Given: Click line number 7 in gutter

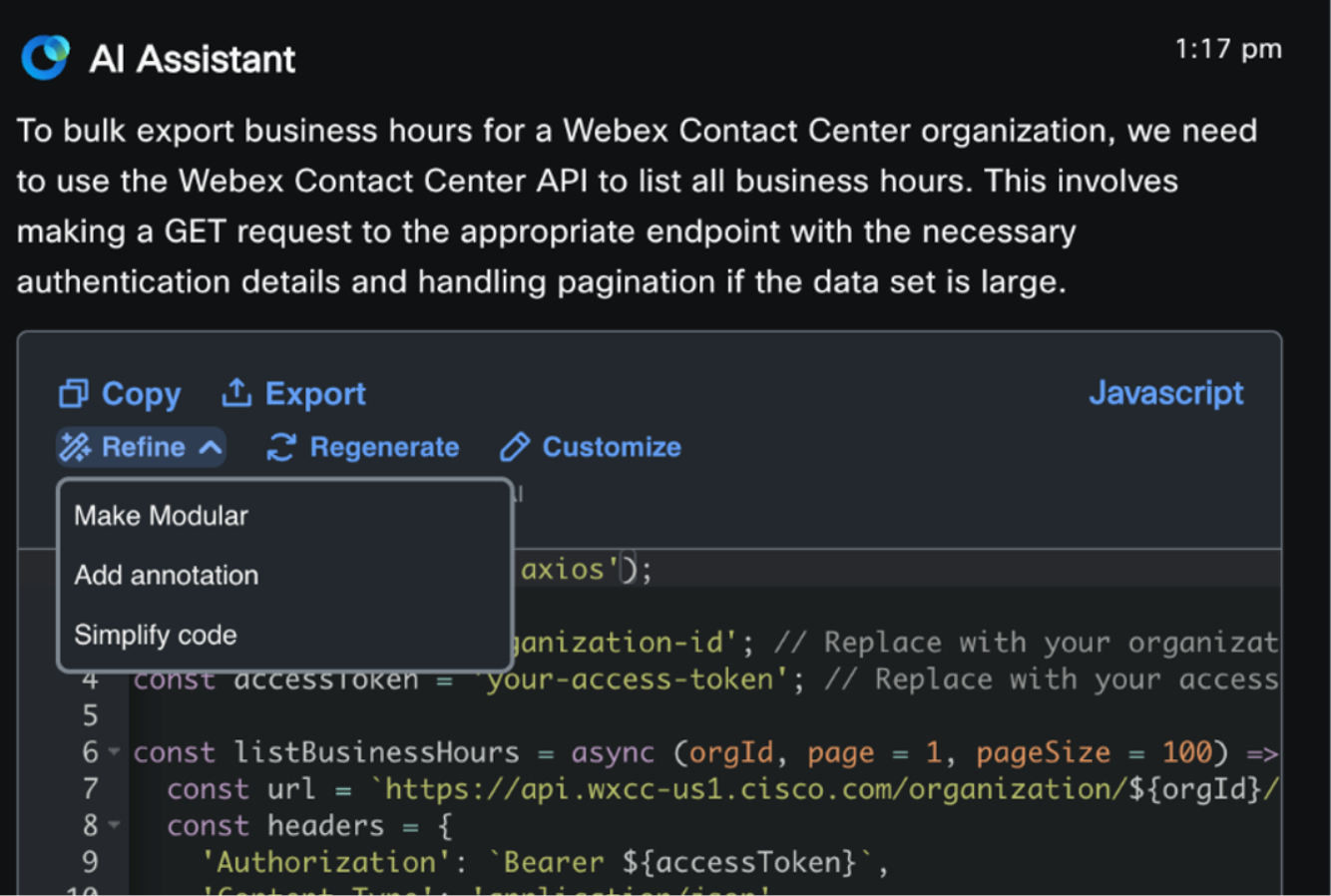Looking at the screenshot, I should 90,789.
